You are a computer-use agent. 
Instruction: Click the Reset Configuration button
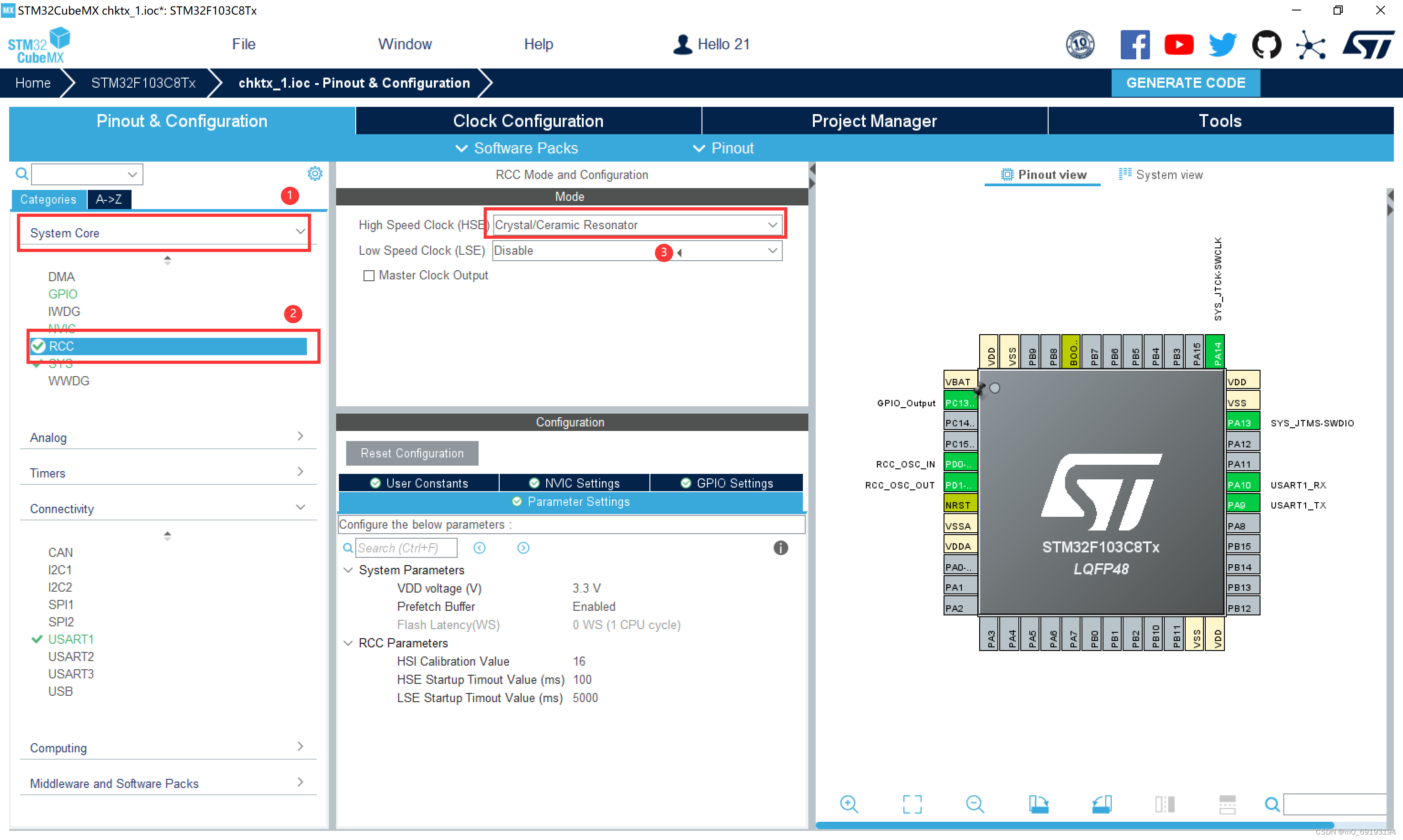coord(411,453)
